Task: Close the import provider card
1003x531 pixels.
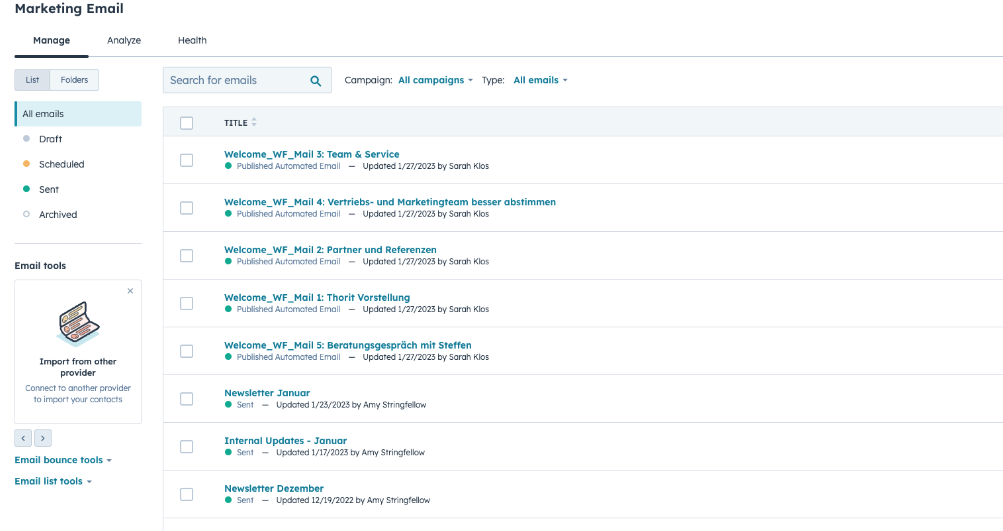Action: click(x=130, y=291)
